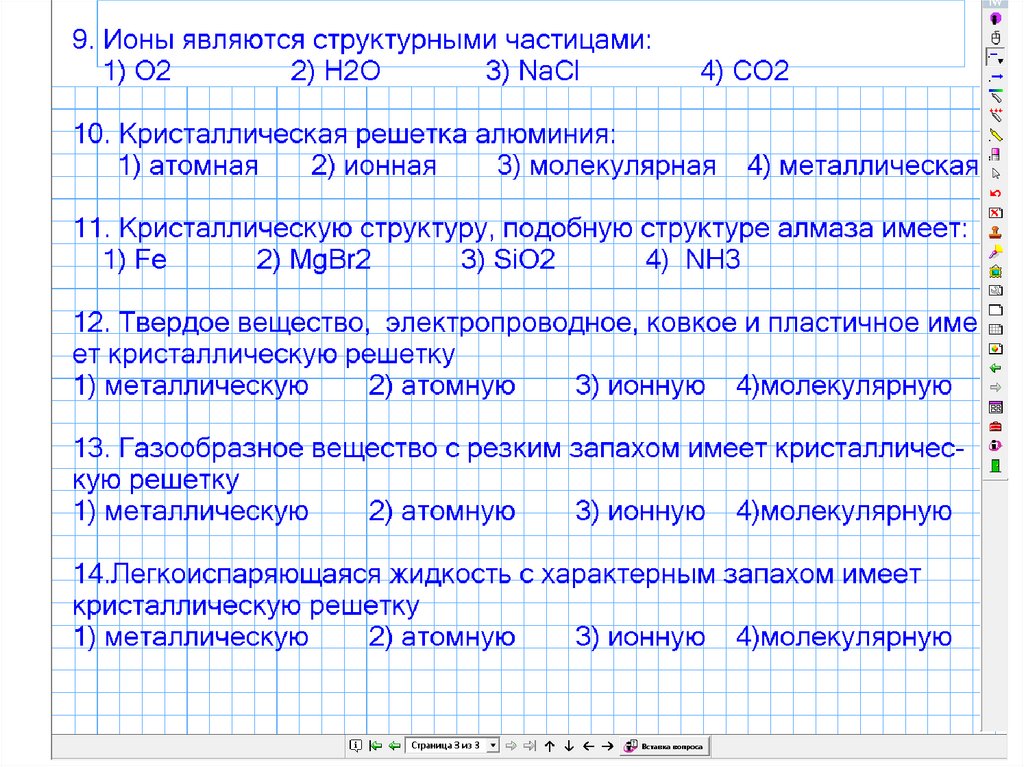Select the fill paint tool
The height and width of the screenshot is (767, 1024).
[995, 252]
